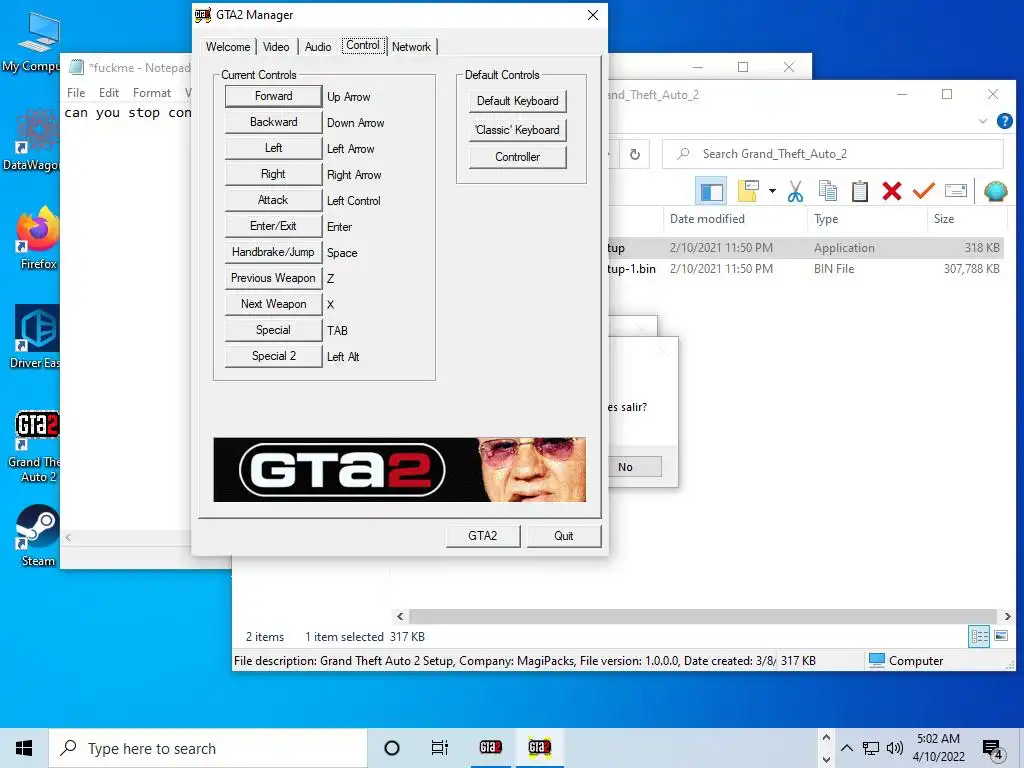The width and height of the screenshot is (1024, 768).
Task: Click the Previous Weapon button
Action: tap(274, 278)
